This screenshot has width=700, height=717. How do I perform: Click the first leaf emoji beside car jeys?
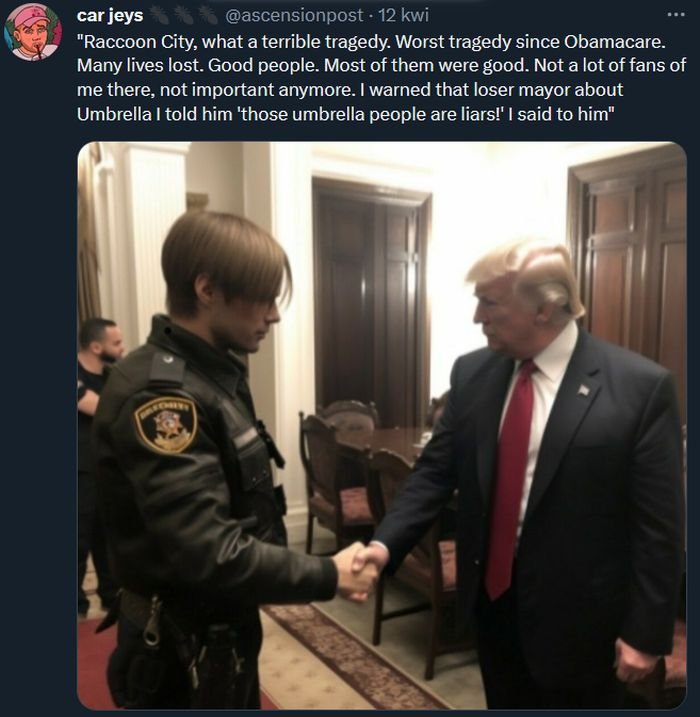point(159,15)
